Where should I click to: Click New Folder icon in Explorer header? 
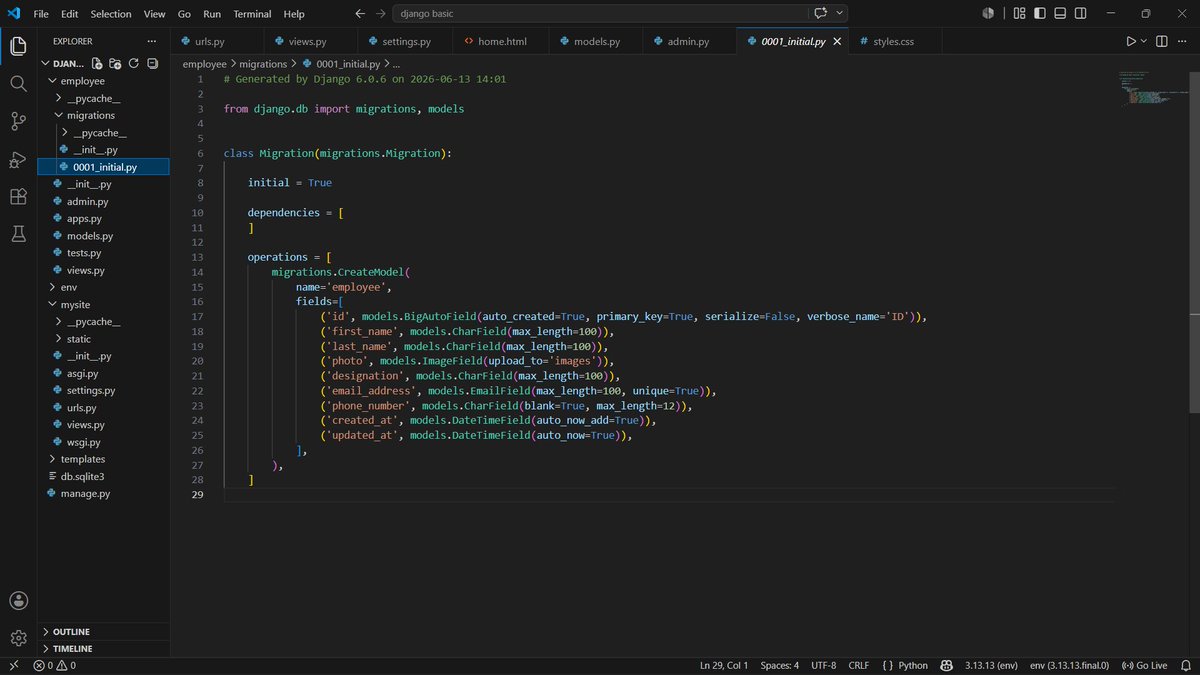click(115, 63)
